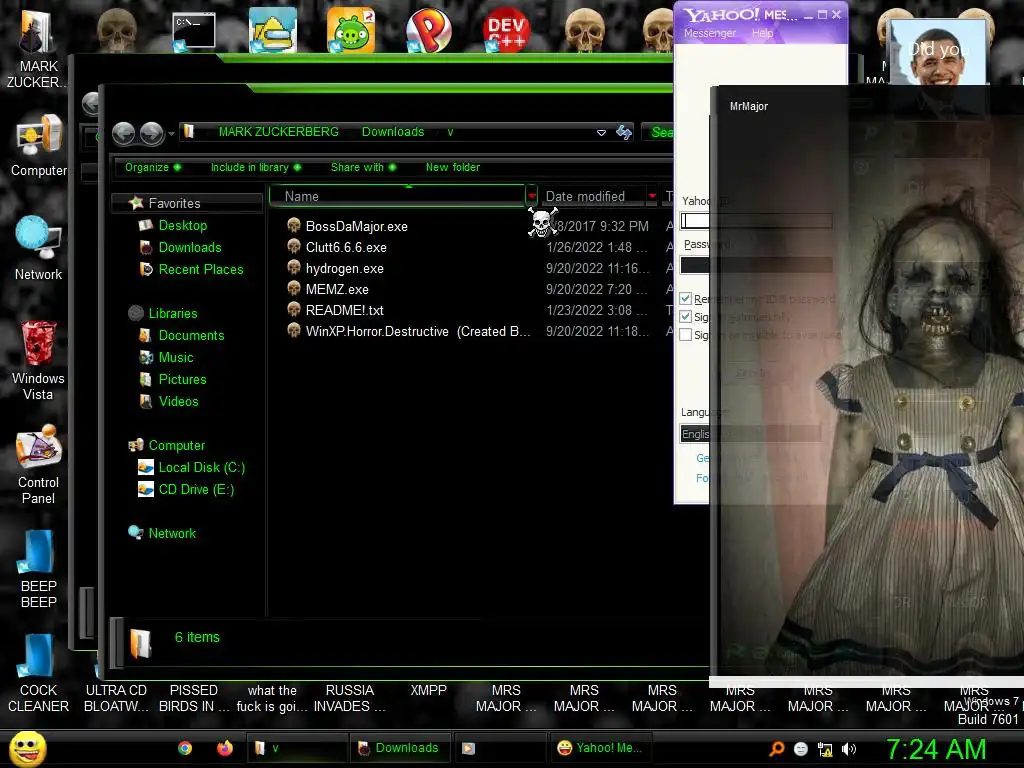Toggle Remember my ID and password checkbox
Screen dimensions: 1024x768
pyautogui.click(x=686, y=299)
